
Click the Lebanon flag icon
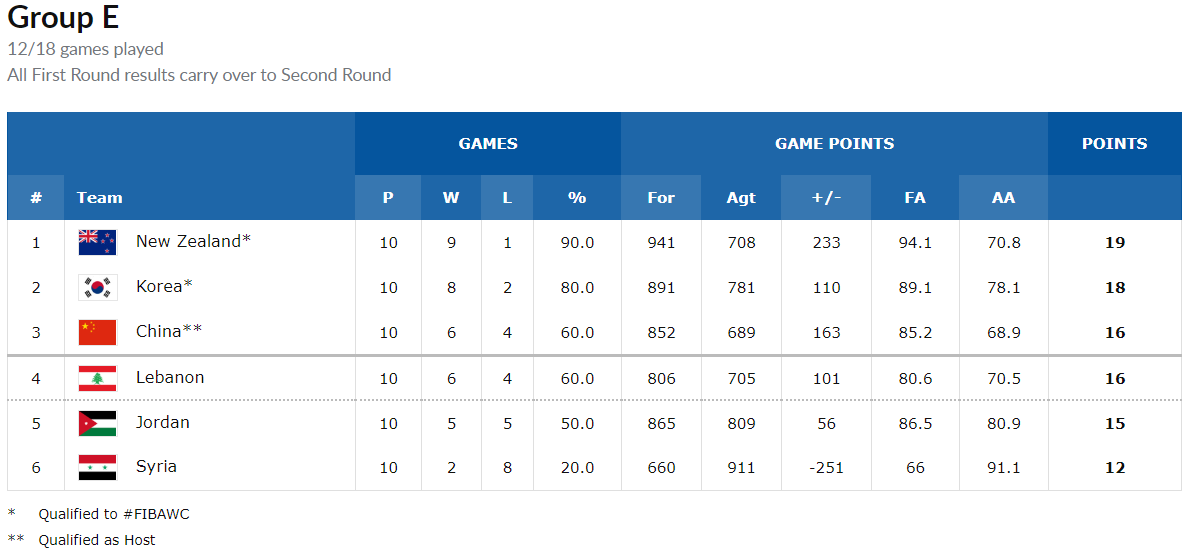(x=97, y=378)
